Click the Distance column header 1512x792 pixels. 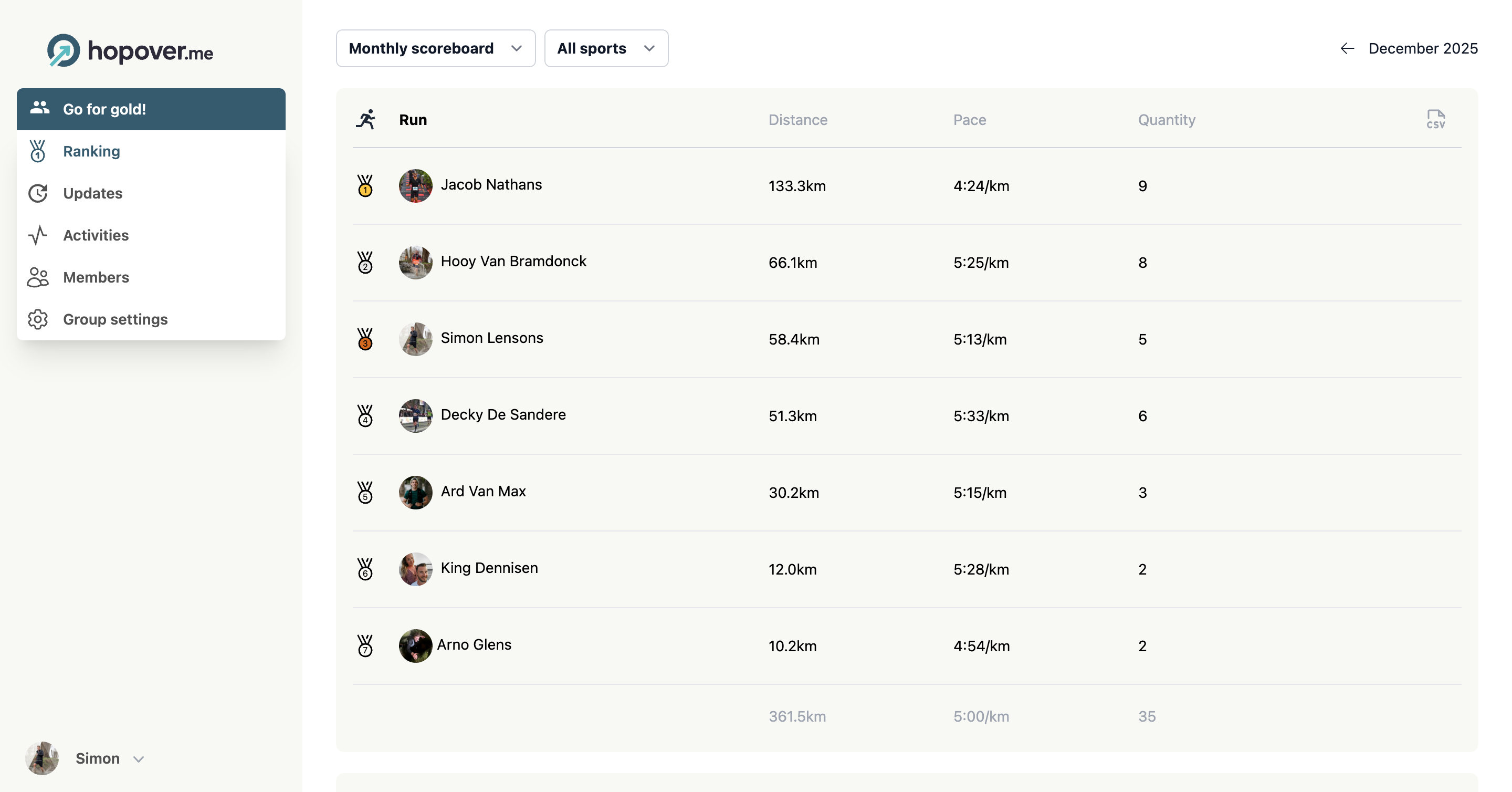tap(797, 120)
